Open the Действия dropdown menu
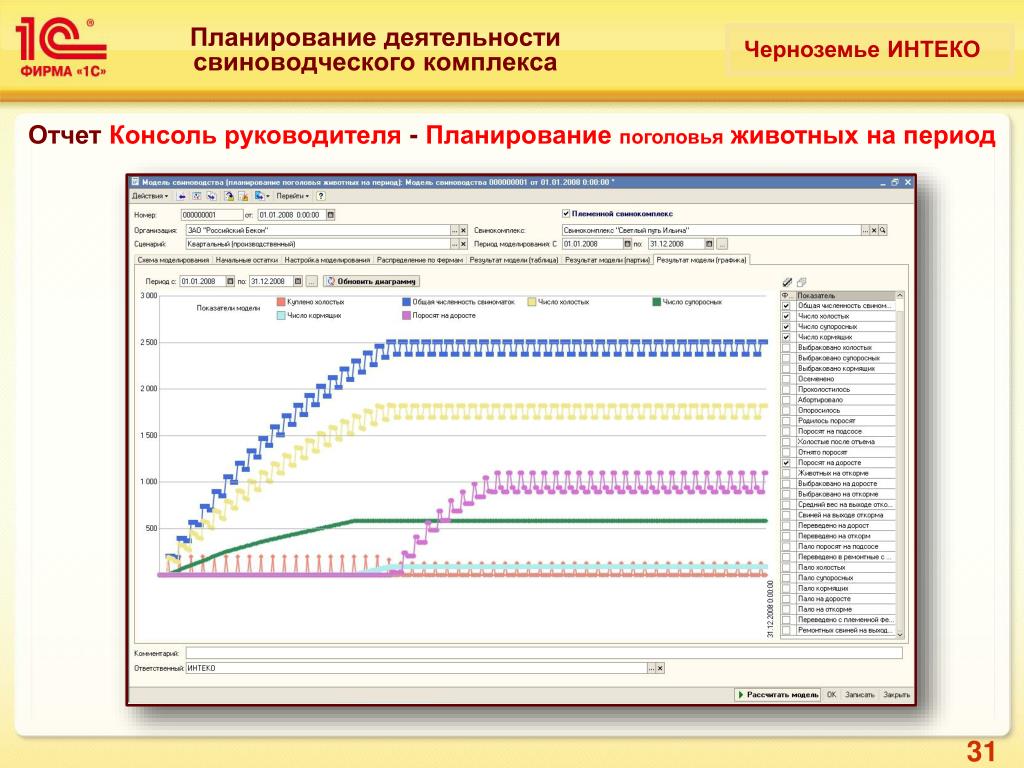Image resolution: width=1024 pixels, height=768 pixels. [x=150, y=196]
